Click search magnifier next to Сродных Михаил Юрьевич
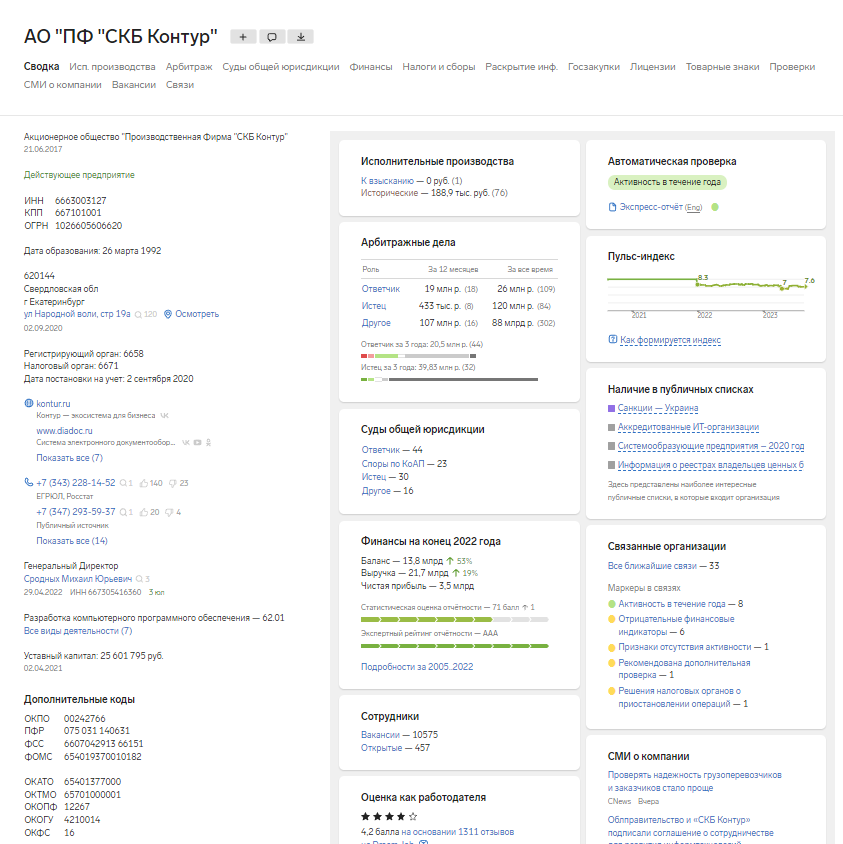This screenshot has width=843, height=844. pos(139,579)
